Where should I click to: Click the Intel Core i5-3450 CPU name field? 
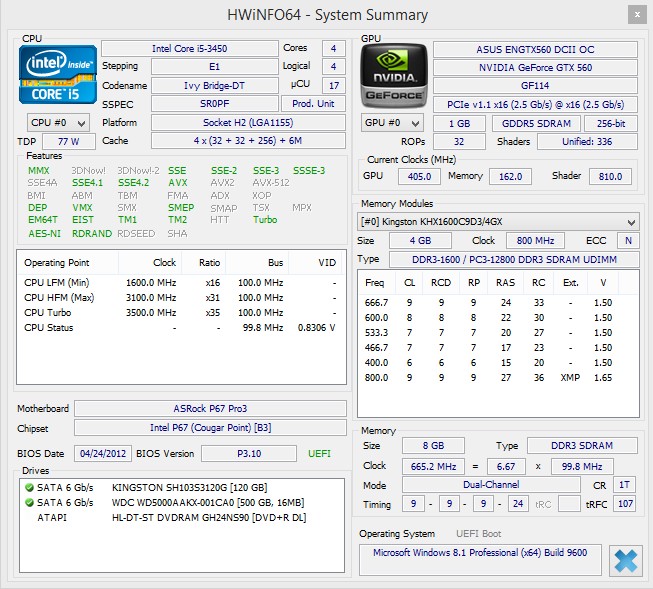(x=189, y=49)
